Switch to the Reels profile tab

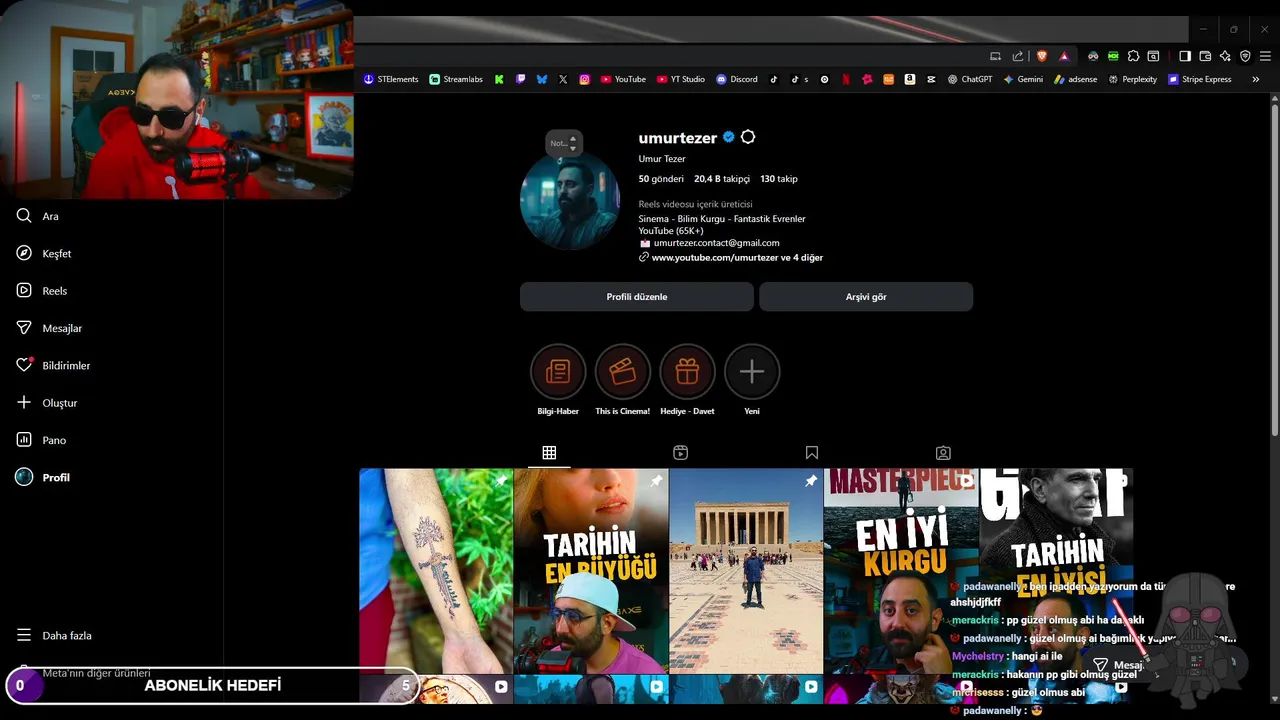pos(680,453)
